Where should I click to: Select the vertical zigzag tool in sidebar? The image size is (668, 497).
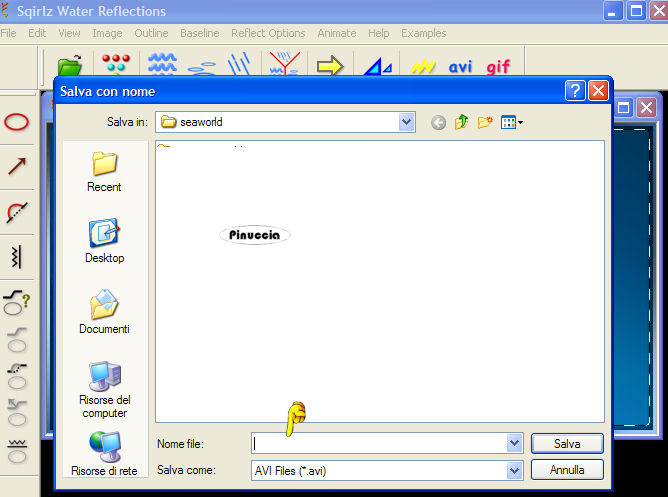(16, 256)
